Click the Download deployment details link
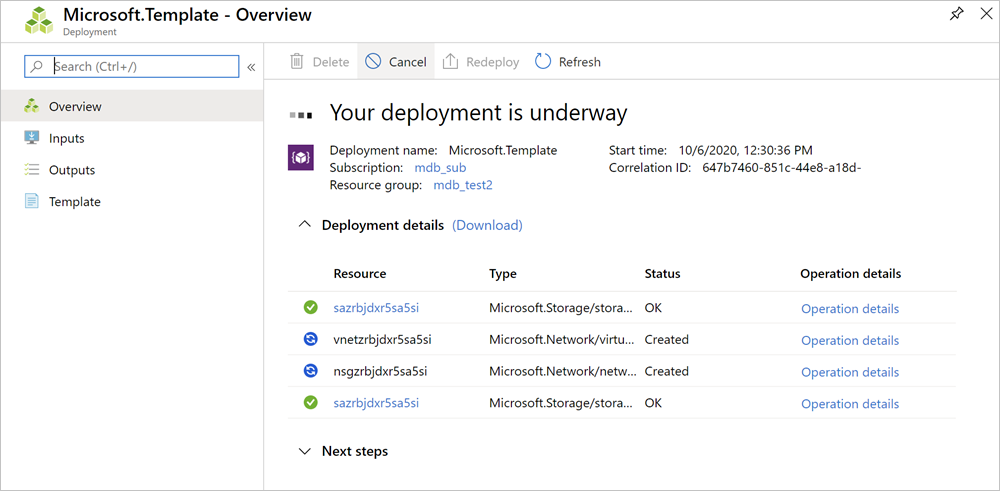Screen dimensions: 1000x491 tap(487, 226)
